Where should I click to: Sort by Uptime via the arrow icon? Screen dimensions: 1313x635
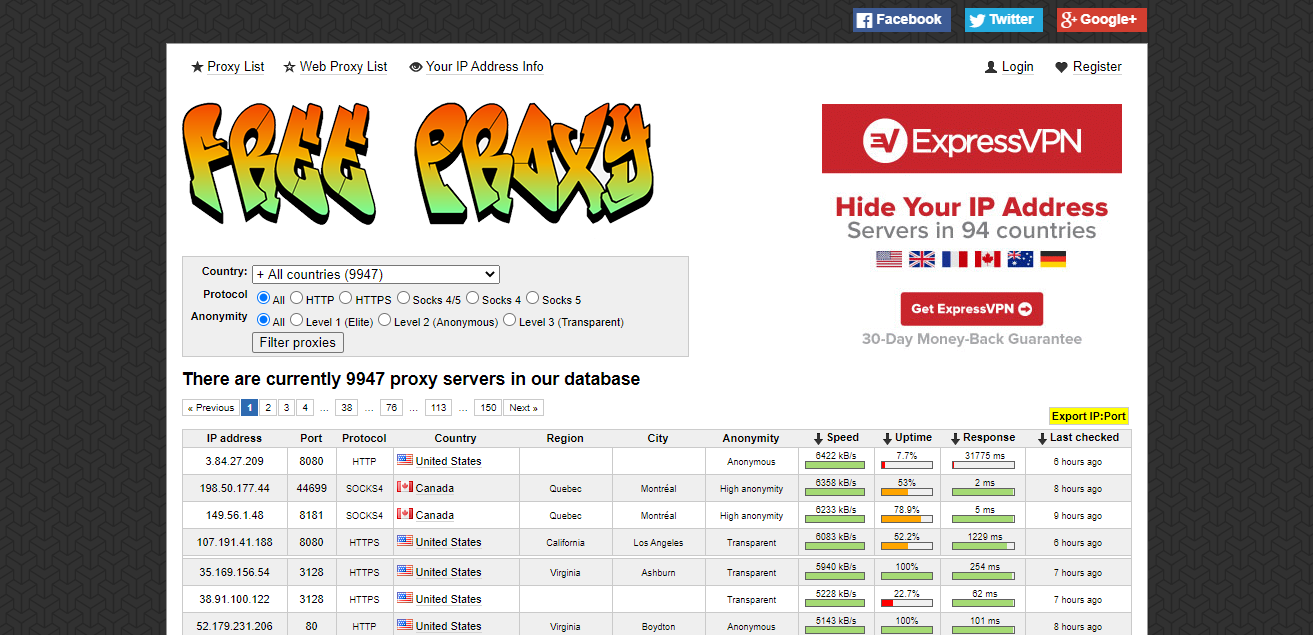point(887,437)
